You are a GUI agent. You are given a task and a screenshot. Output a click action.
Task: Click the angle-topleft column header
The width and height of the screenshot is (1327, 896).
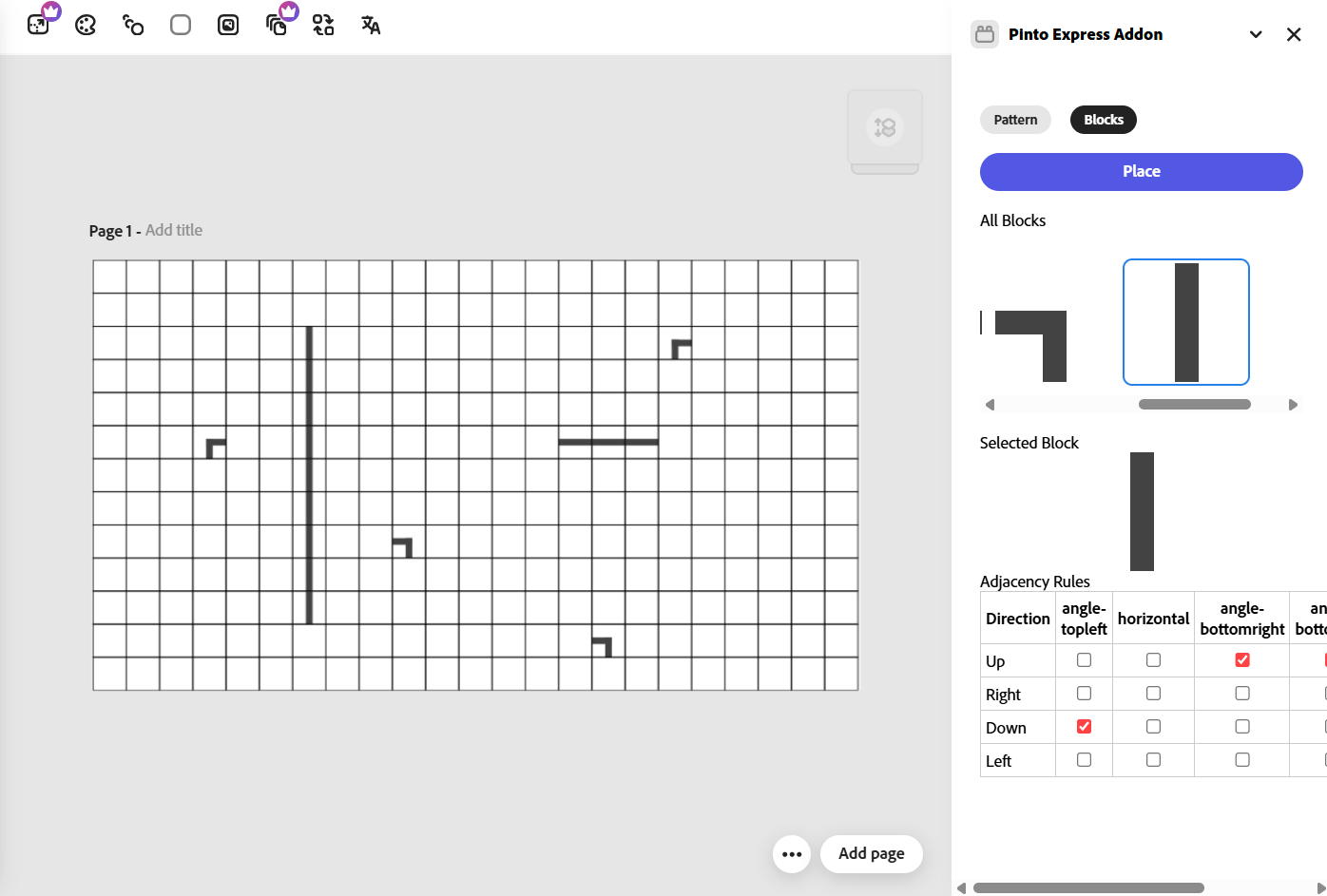[x=1084, y=619]
